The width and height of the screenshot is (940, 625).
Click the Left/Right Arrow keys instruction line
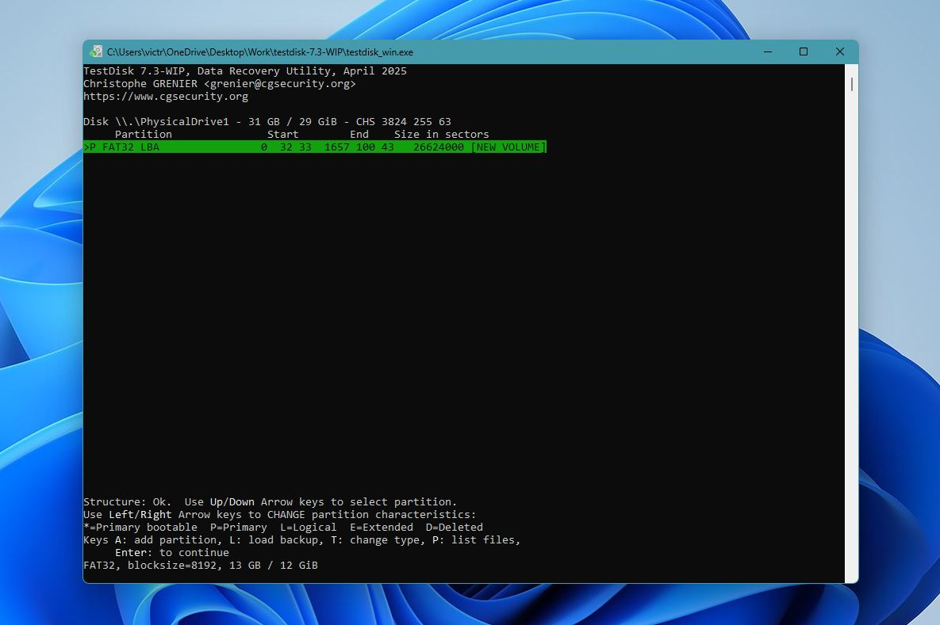click(x=279, y=514)
